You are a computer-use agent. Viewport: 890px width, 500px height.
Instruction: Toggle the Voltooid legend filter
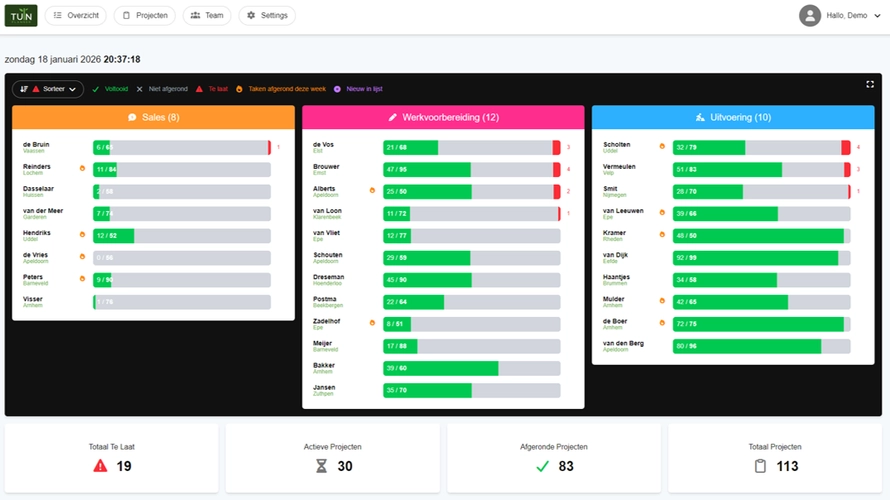[x=112, y=89]
